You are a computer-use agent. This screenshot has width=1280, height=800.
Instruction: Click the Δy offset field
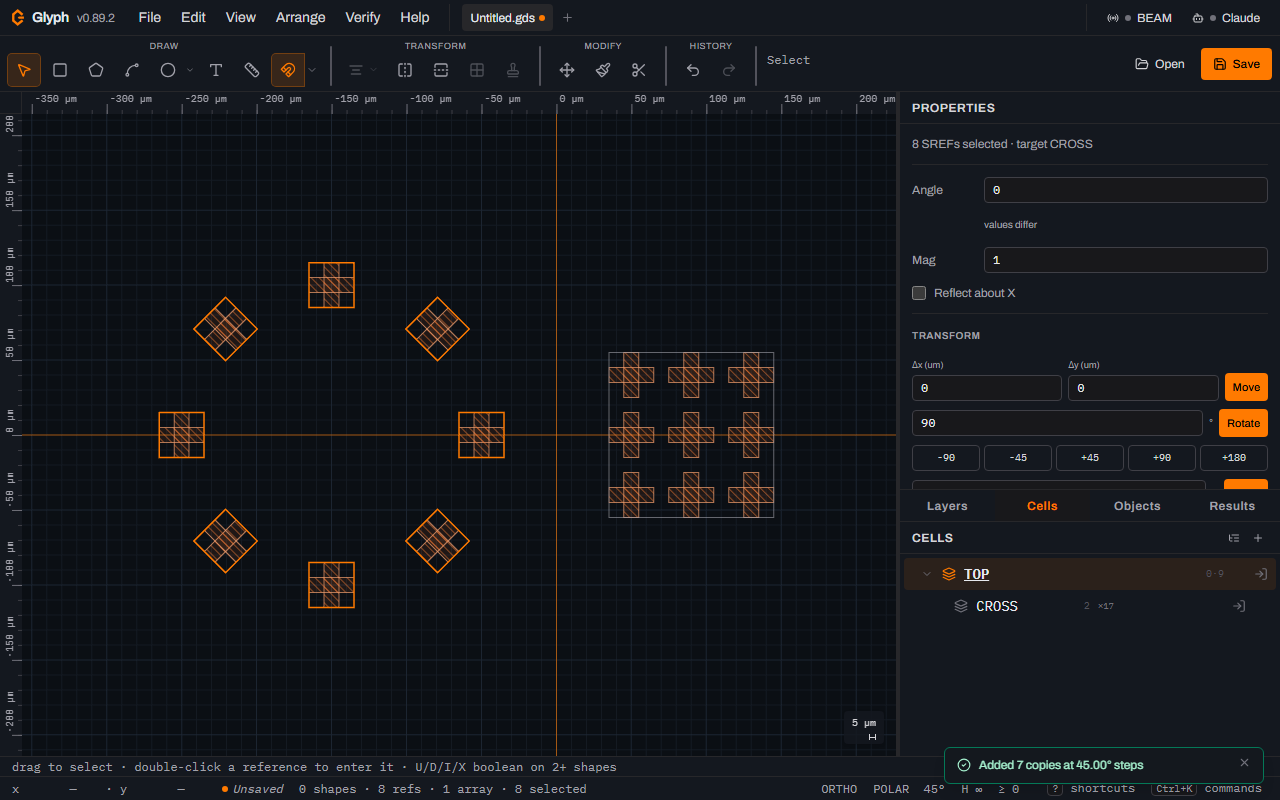coord(1143,388)
